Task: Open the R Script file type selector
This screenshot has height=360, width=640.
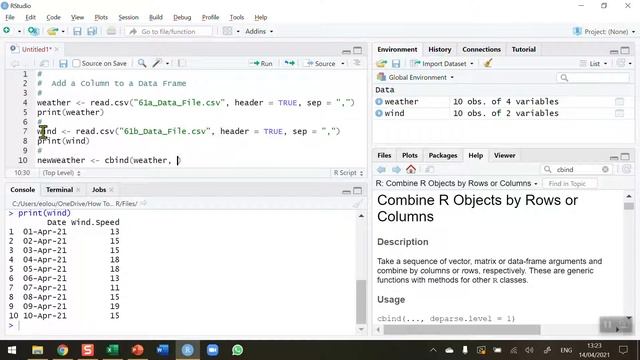Action: [348, 173]
